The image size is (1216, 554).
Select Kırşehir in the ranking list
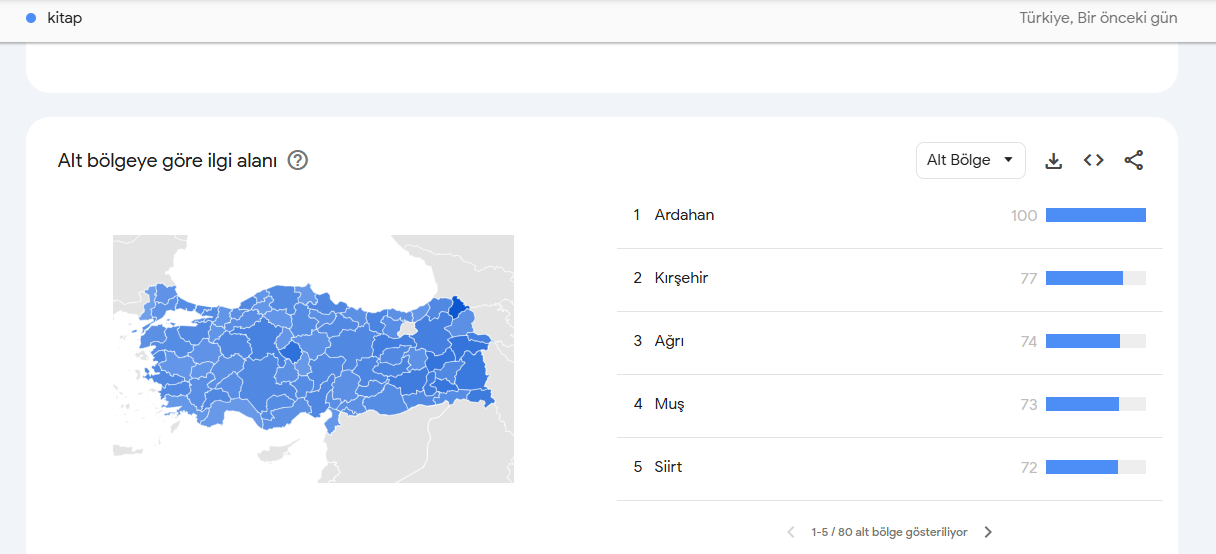[681, 278]
